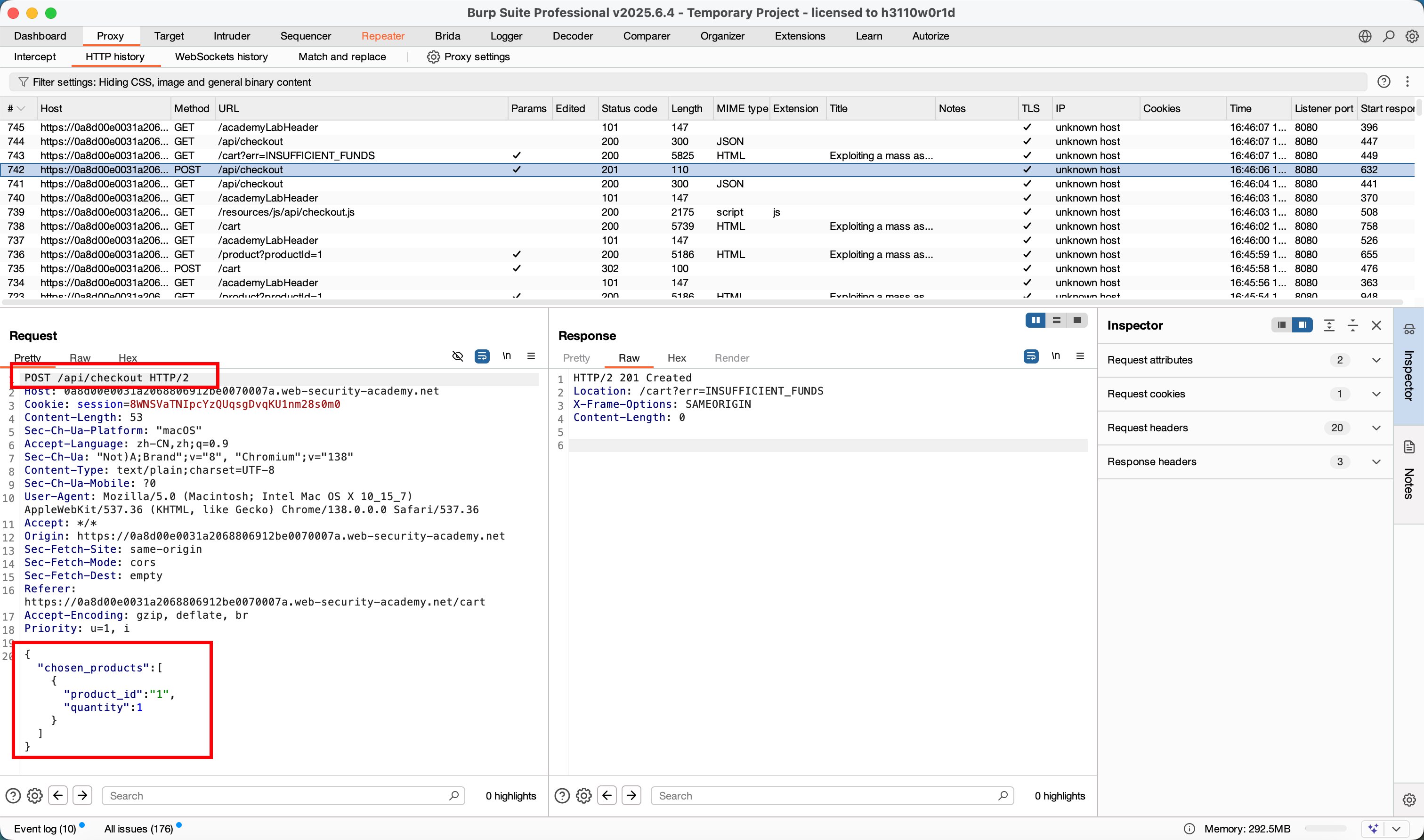Switch to WebSockets history tab
Image resolution: width=1424 pixels, height=840 pixels.
point(221,57)
